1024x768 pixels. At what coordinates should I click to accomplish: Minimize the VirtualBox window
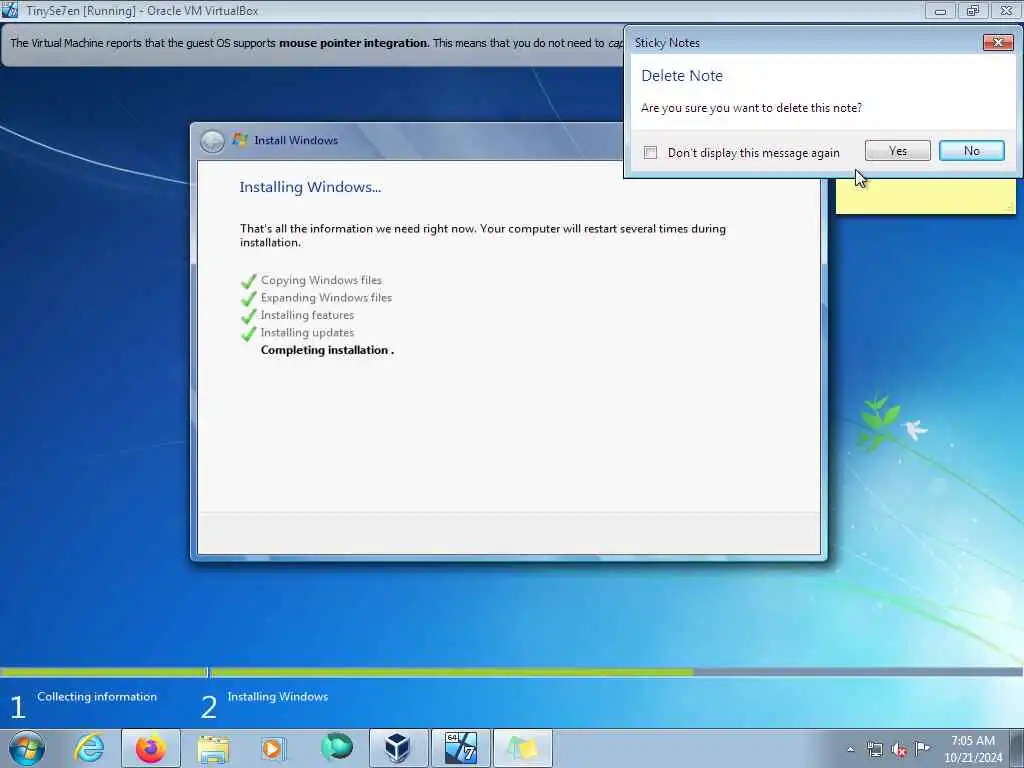pos(940,10)
